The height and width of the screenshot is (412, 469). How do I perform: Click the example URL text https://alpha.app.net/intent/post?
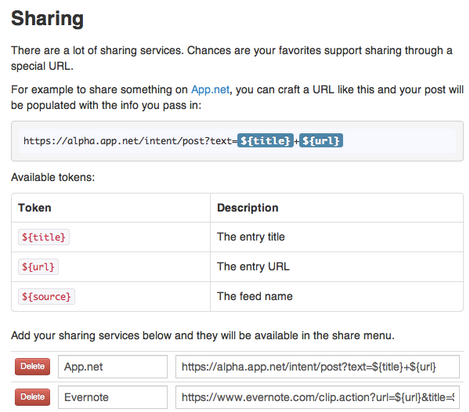(x=130, y=141)
